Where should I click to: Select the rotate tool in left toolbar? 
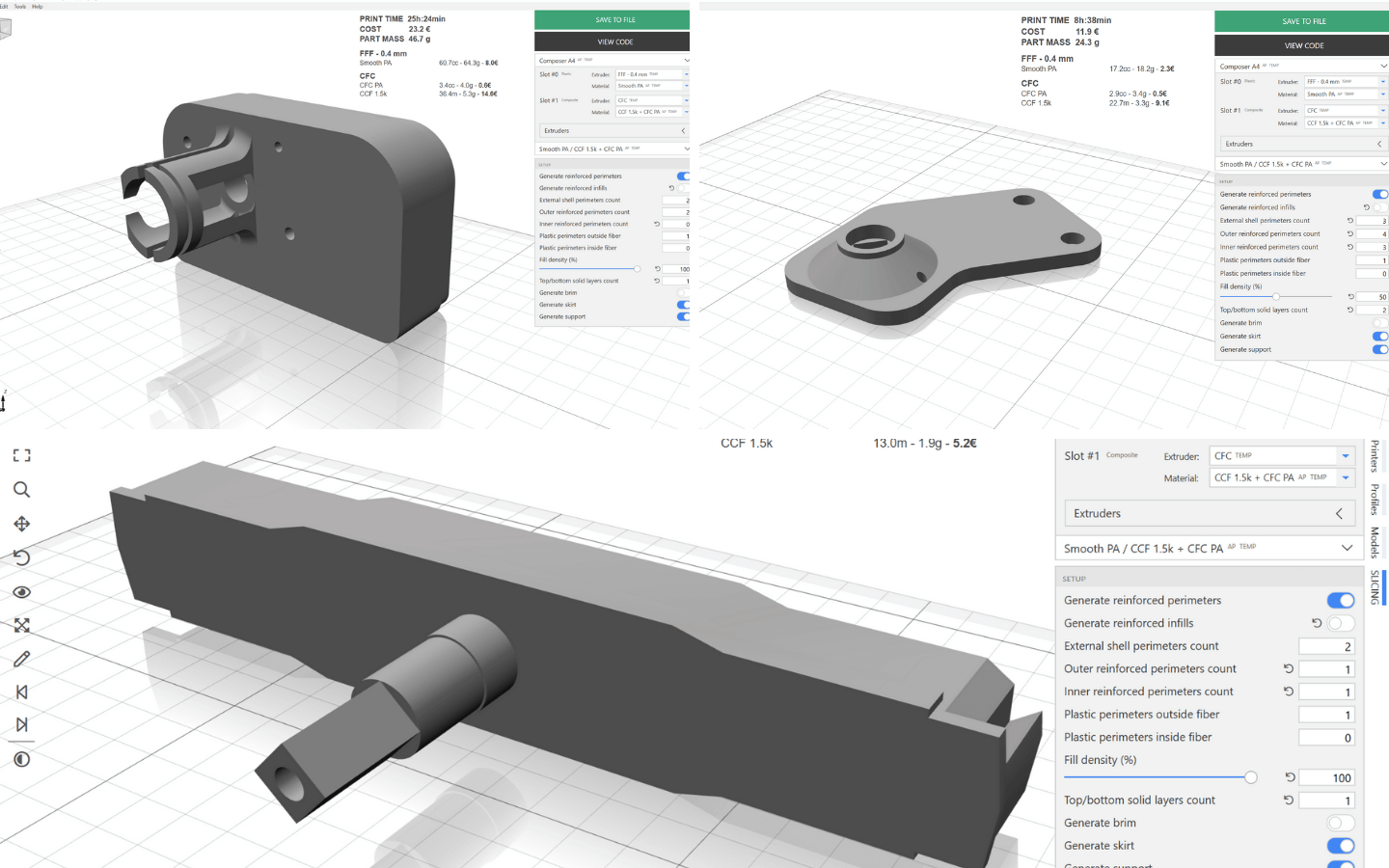pyautogui.click(x=21, y=557)
